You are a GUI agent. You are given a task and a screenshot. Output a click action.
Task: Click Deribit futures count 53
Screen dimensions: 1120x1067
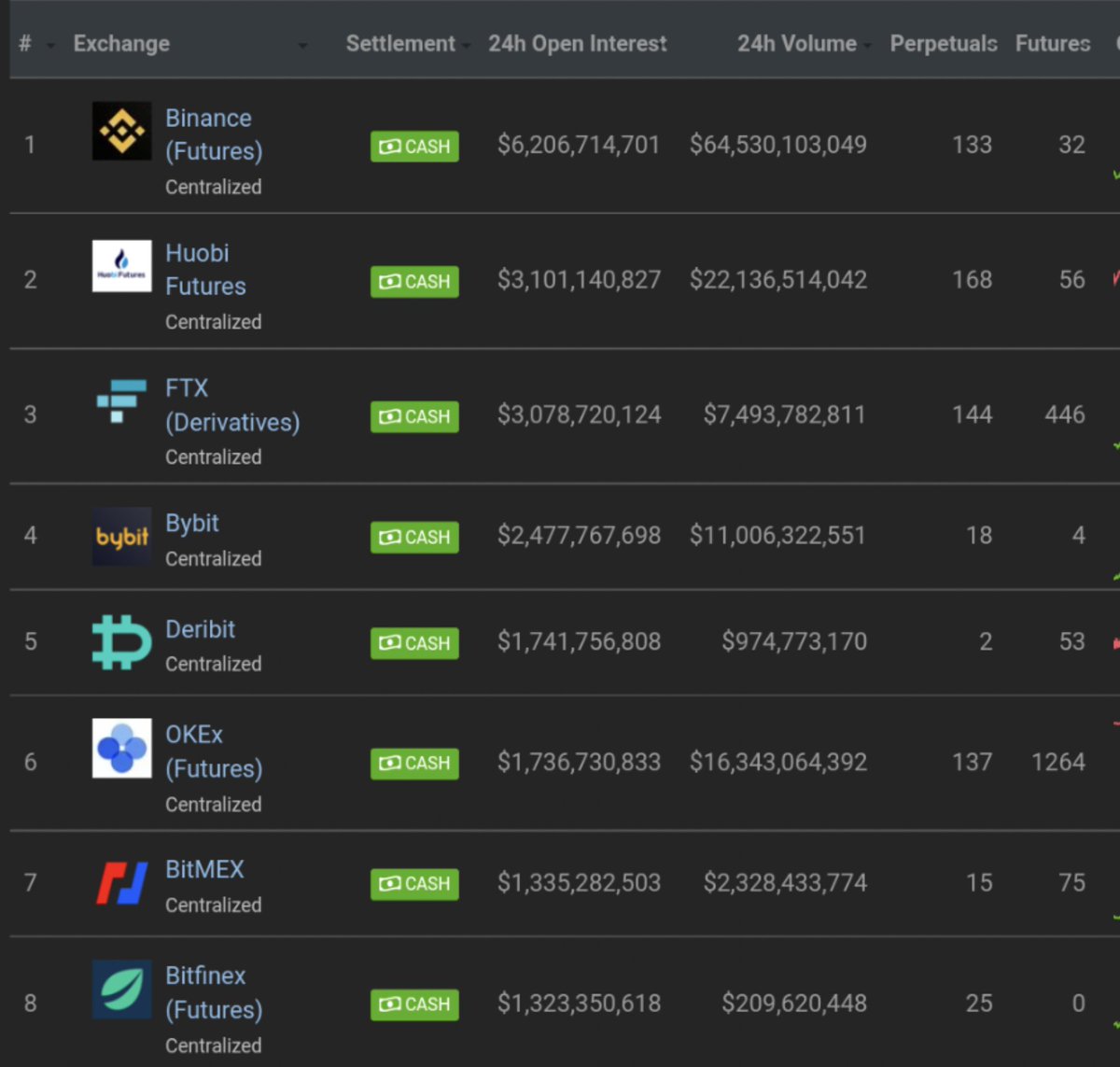click(x=1072, y=641)
